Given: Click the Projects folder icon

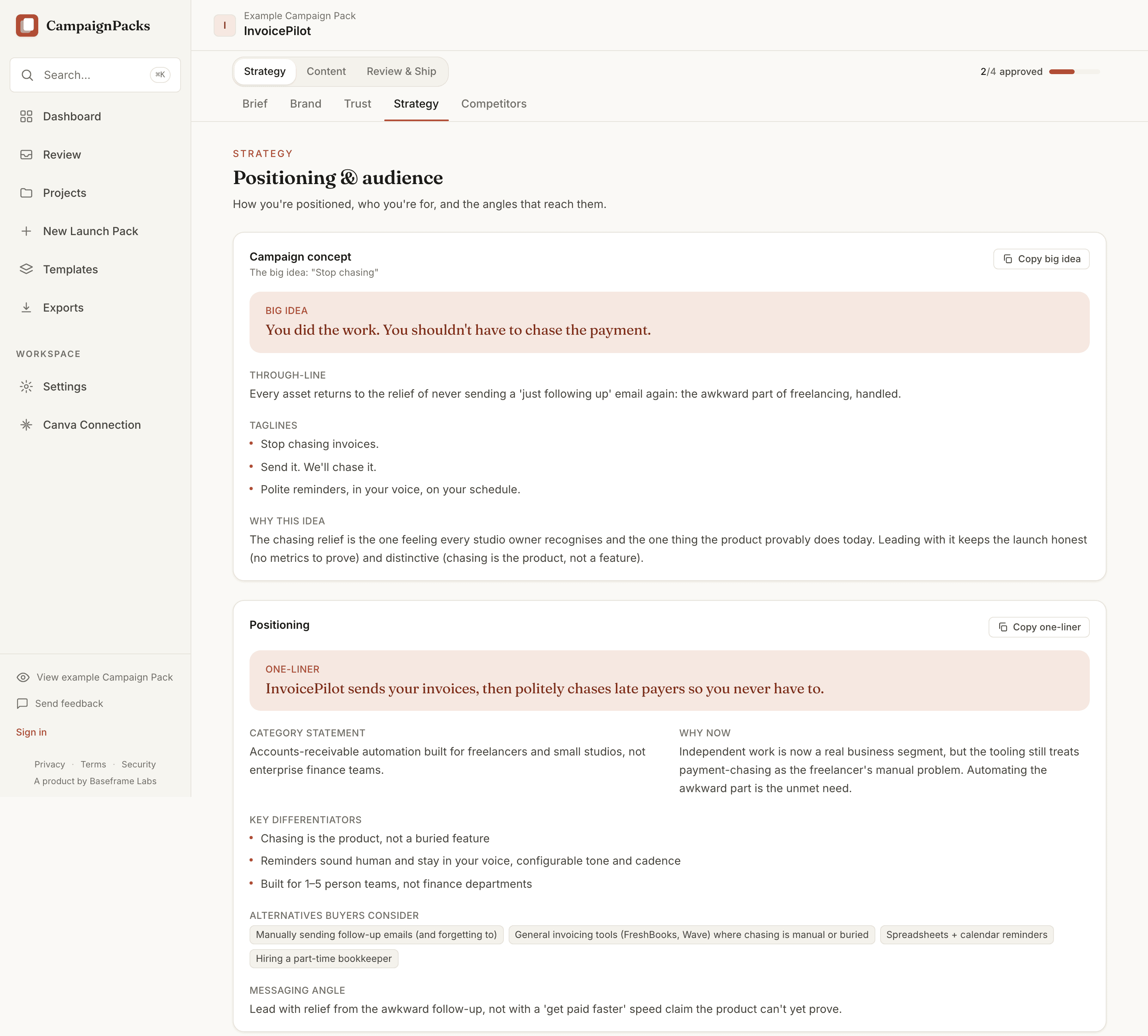Looking at the screenshot, I should pos(26,193).
